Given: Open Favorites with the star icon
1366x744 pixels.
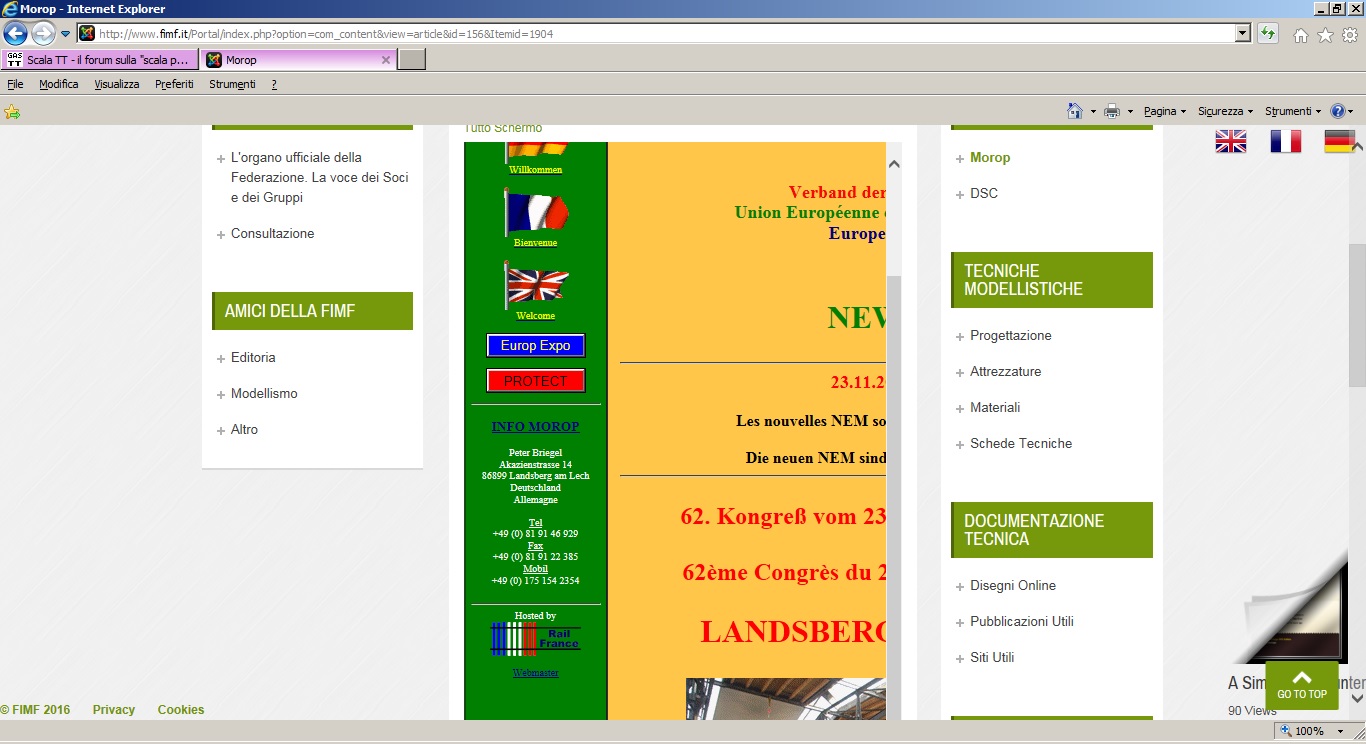Looking at the screenshot, I should [x=1325, y=36].
